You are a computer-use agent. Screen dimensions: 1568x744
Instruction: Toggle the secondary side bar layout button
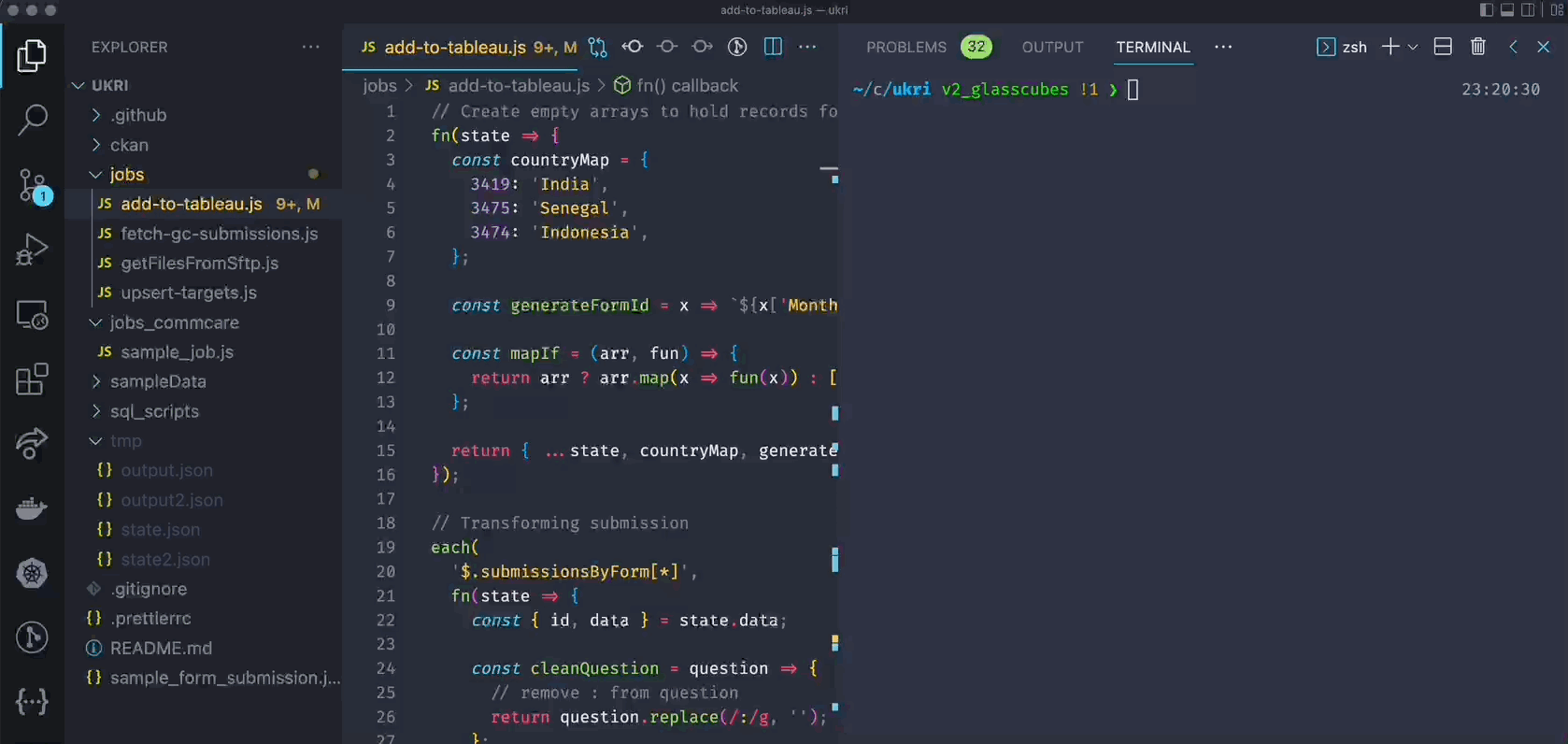pyautogui.click(x=1528, y=10)
